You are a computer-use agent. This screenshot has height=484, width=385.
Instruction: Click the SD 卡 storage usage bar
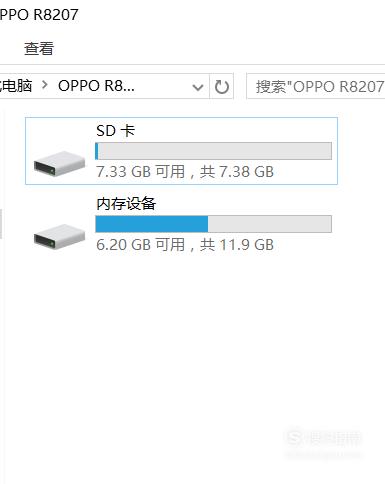coord(213,151)
